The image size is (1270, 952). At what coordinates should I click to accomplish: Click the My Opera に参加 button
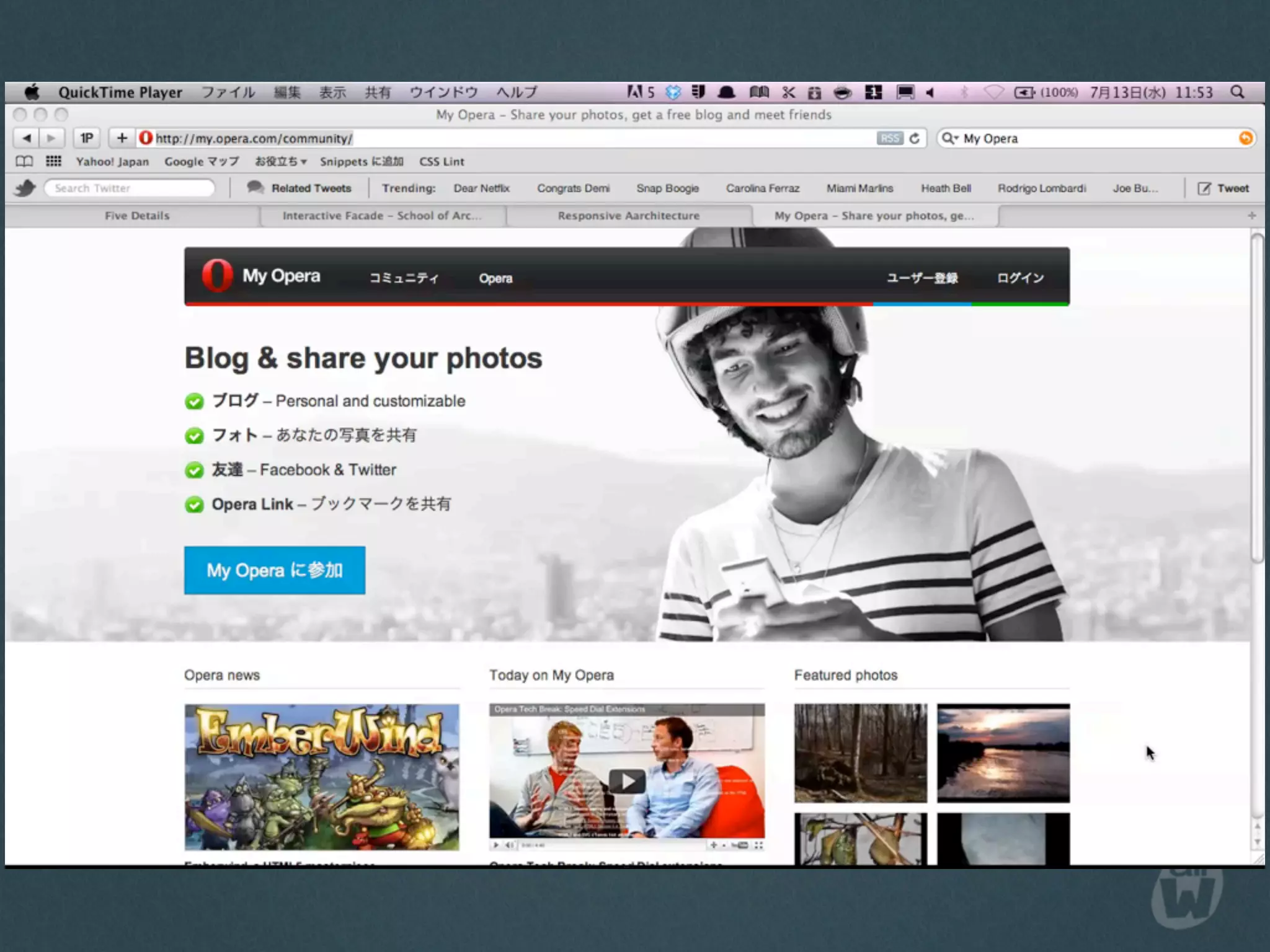pos(275,570)
